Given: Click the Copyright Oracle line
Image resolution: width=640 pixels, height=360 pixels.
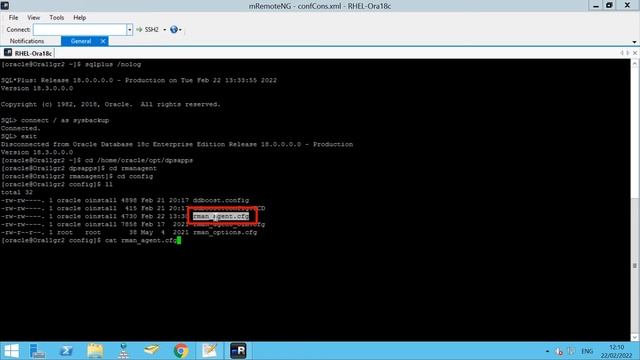Looking at the screenshot, I should [111, 104].
